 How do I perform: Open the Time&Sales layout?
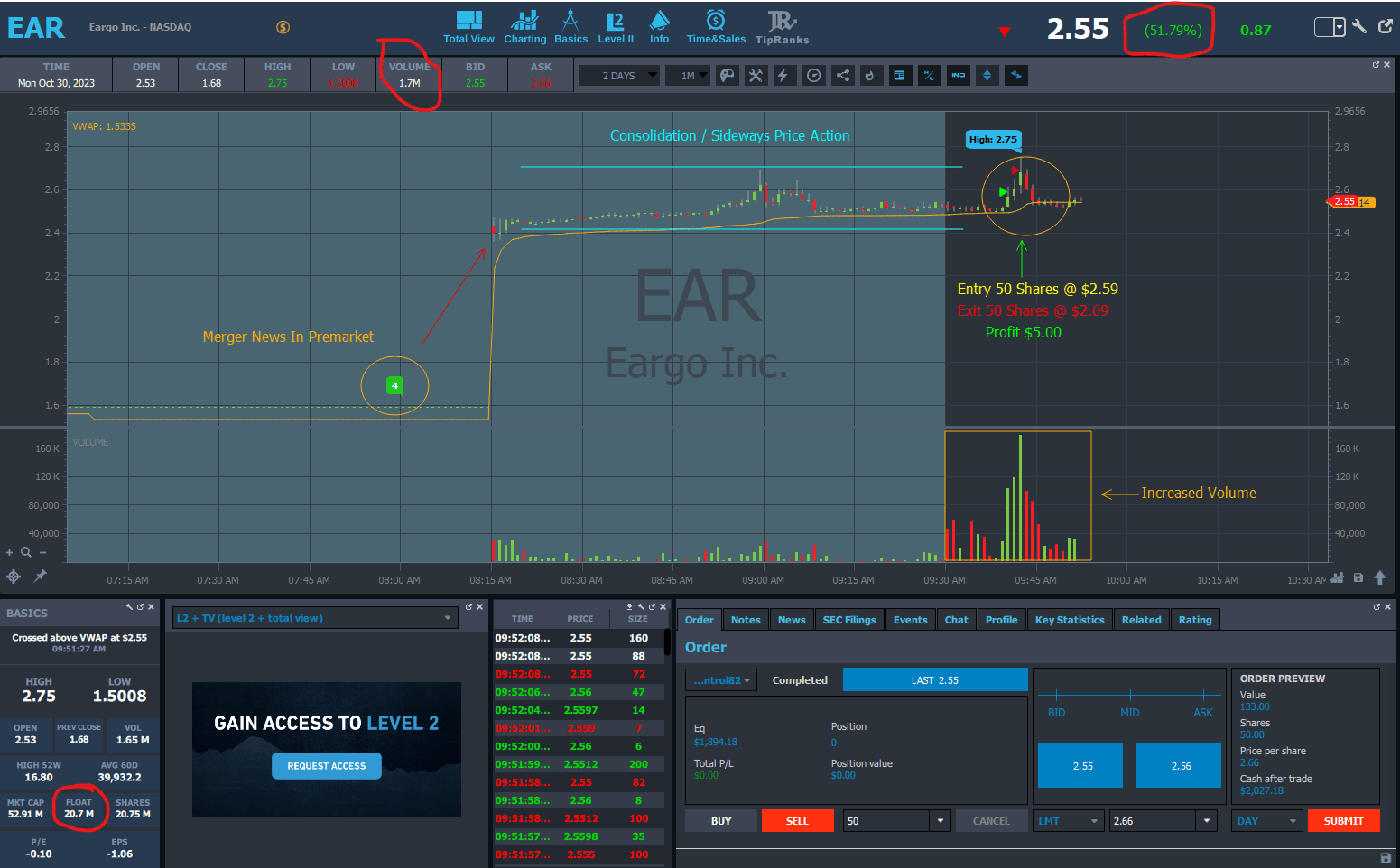coord(716,27)
